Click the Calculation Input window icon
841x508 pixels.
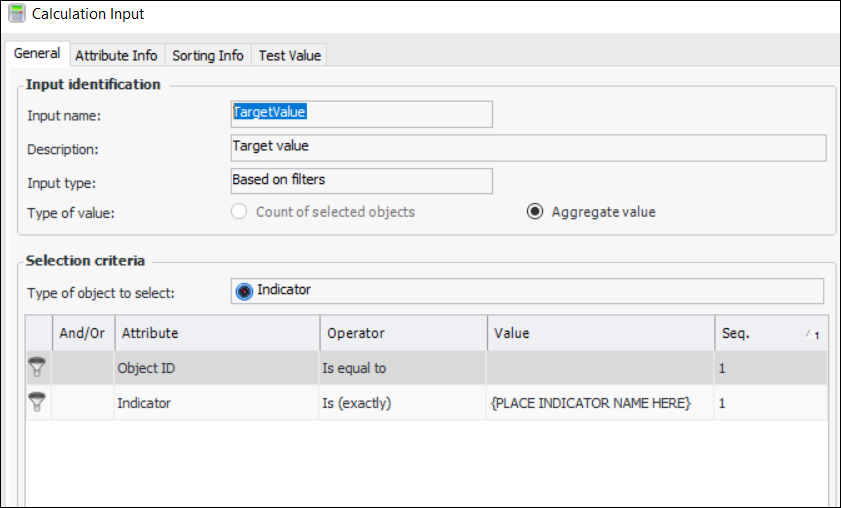click(x=16, y=14)
